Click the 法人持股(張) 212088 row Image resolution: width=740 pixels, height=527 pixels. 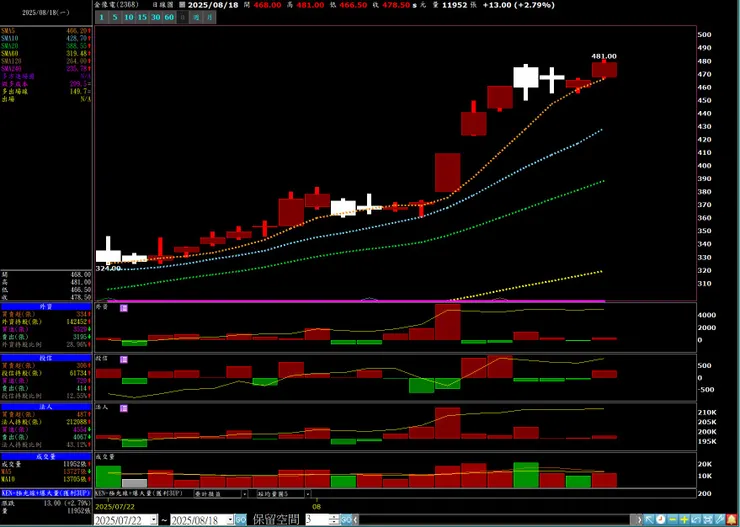(46, 422)
